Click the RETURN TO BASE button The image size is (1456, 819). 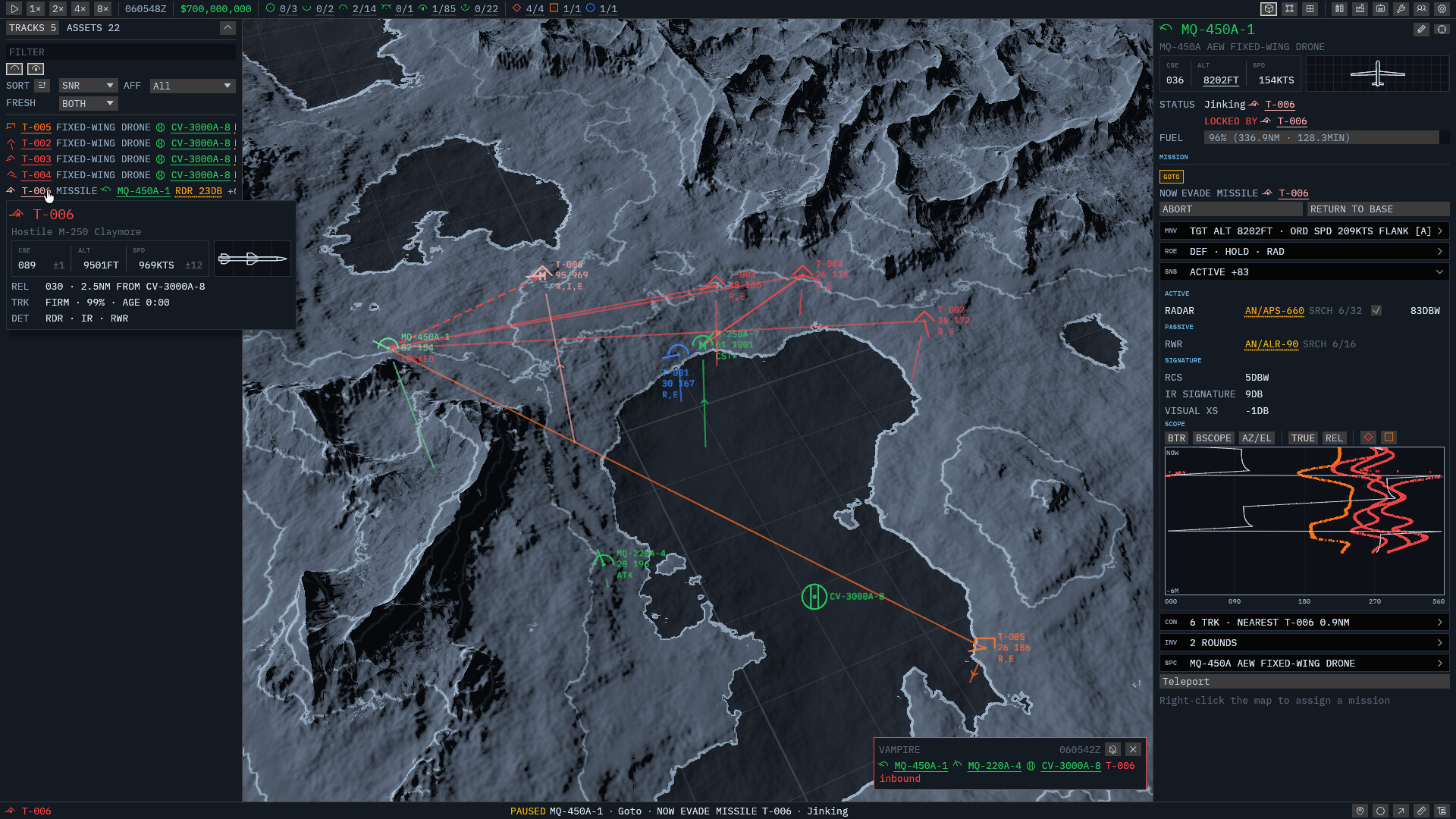[1379, 209]
